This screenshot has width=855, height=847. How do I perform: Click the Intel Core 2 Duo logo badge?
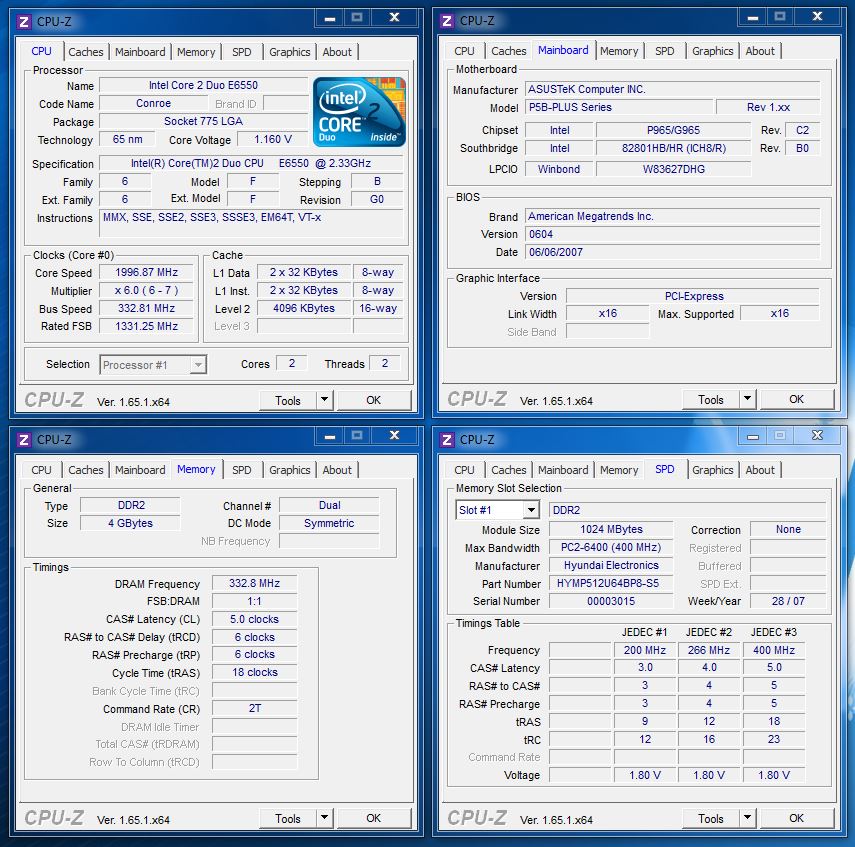(359, 112)
